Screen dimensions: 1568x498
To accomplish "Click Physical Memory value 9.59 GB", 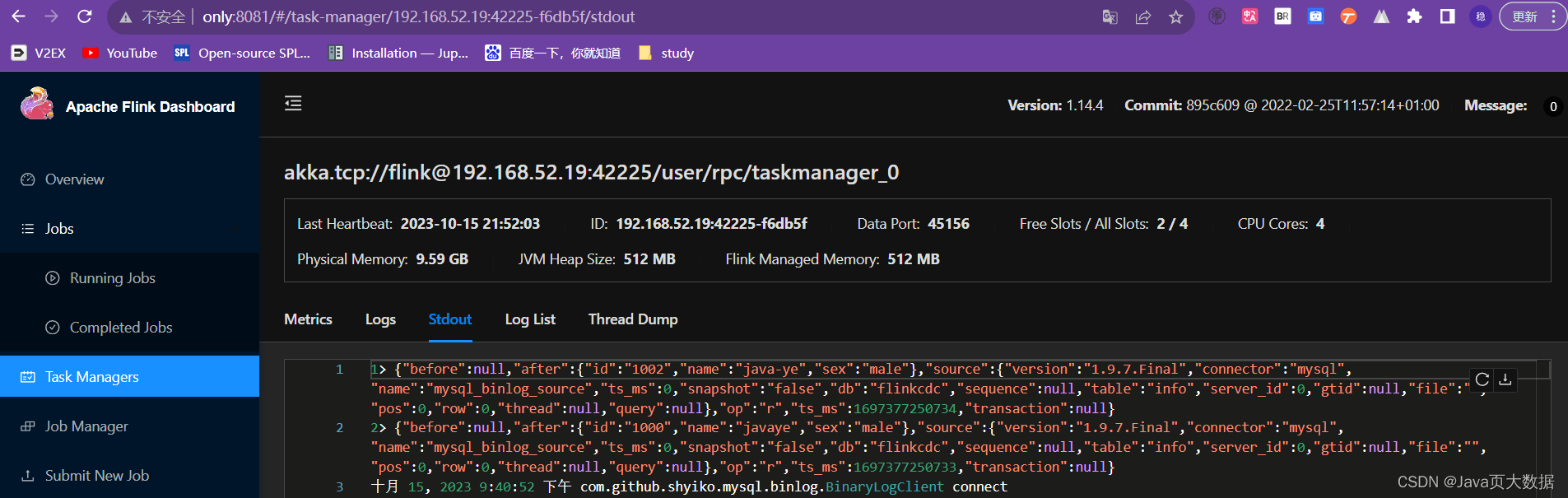I will tap(442, 259).
